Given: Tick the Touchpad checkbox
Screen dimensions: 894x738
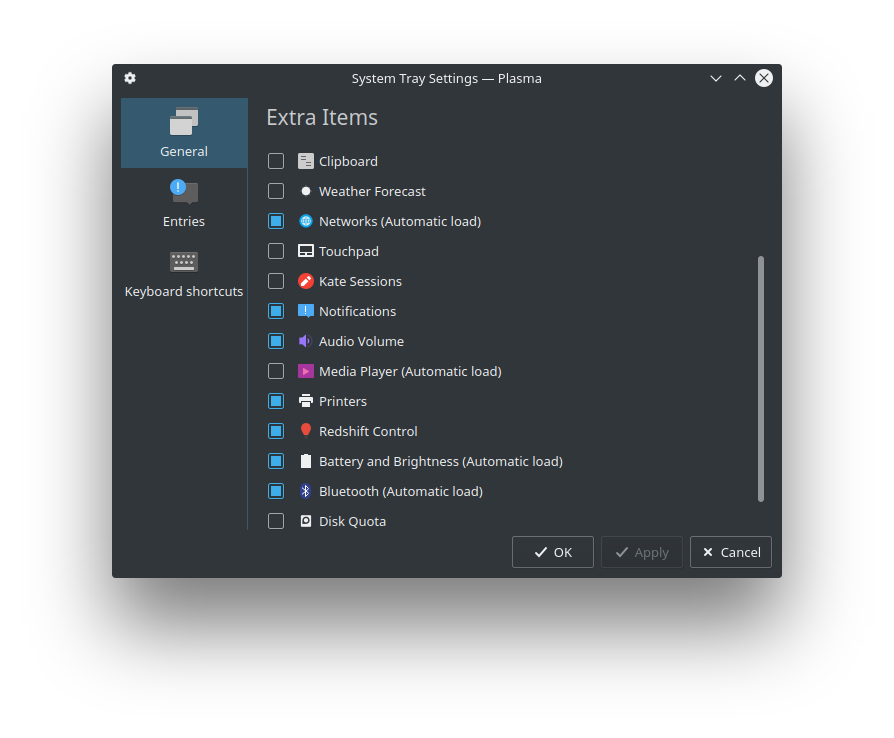Looking at the screenshot, I should click(276, 251).
